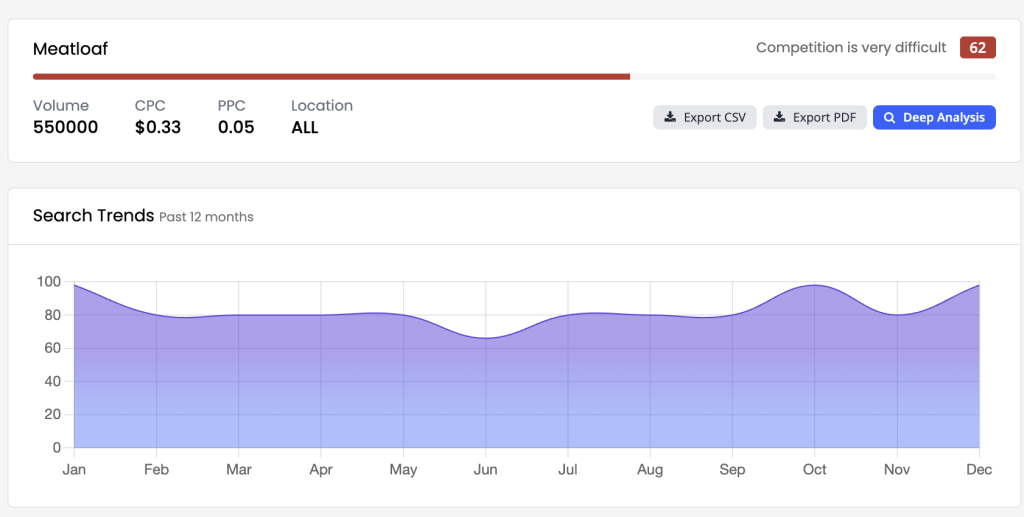Screen dimensions: 1024x517
Task: Click the Volume value 550000
Action: tap(65, 127)
